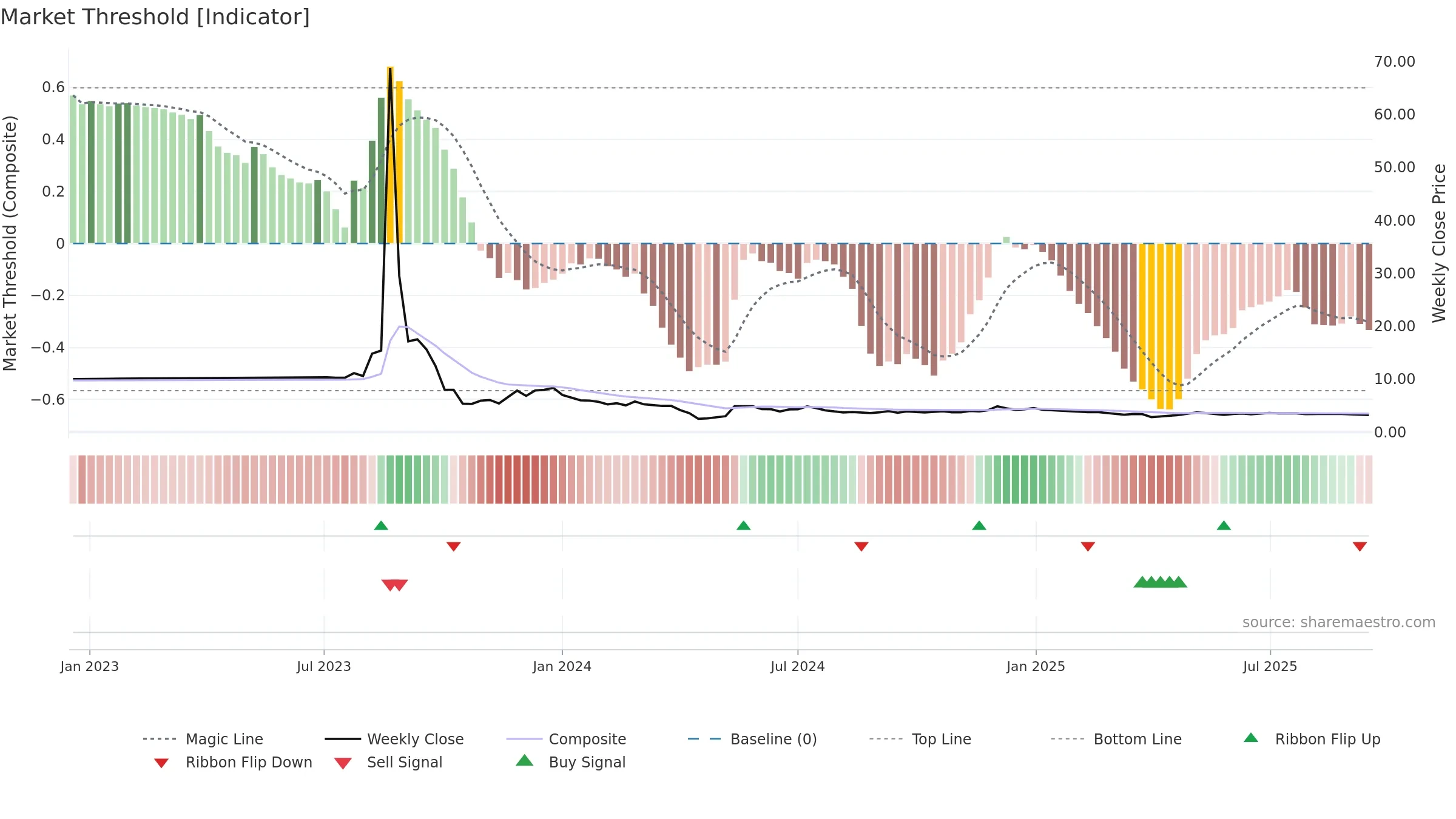Toggle the Sell Signal legend entry

click(x=388, y=762)
